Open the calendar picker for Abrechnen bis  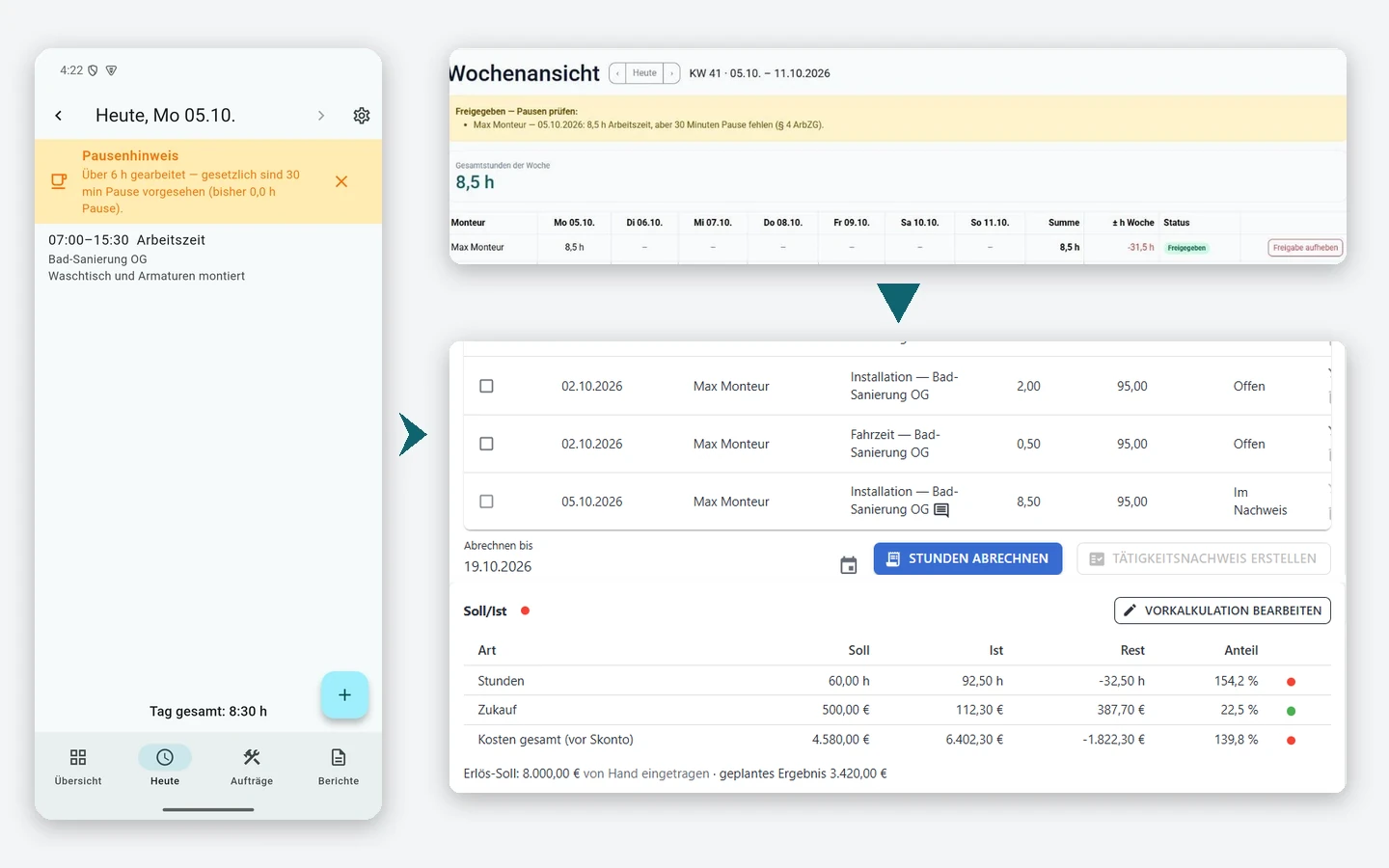849,565
